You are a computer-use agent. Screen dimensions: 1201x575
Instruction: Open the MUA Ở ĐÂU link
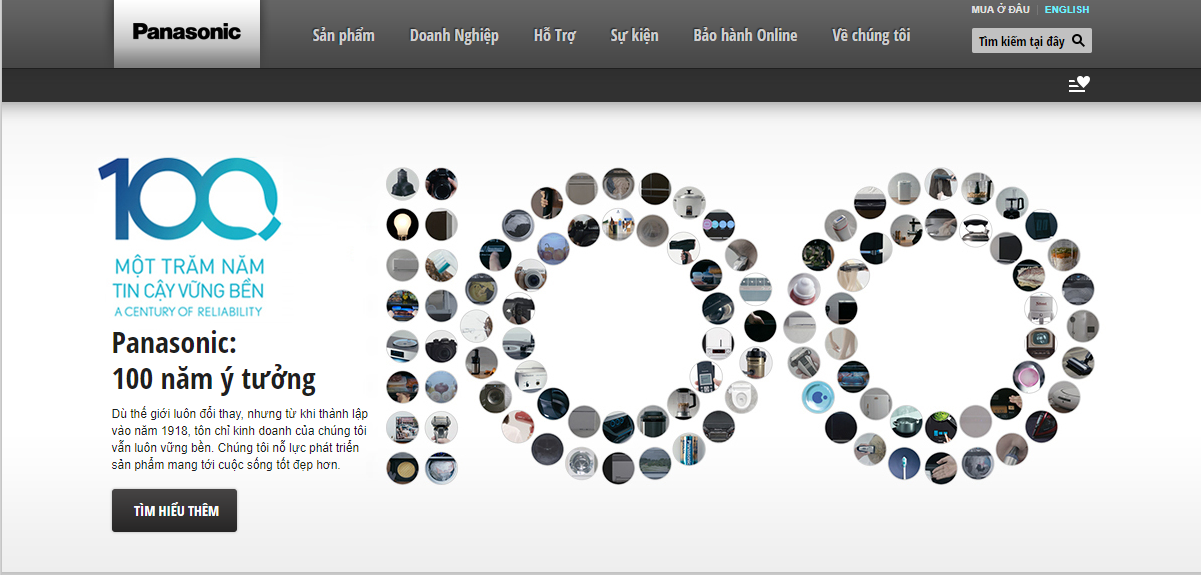click(1000, 10)
